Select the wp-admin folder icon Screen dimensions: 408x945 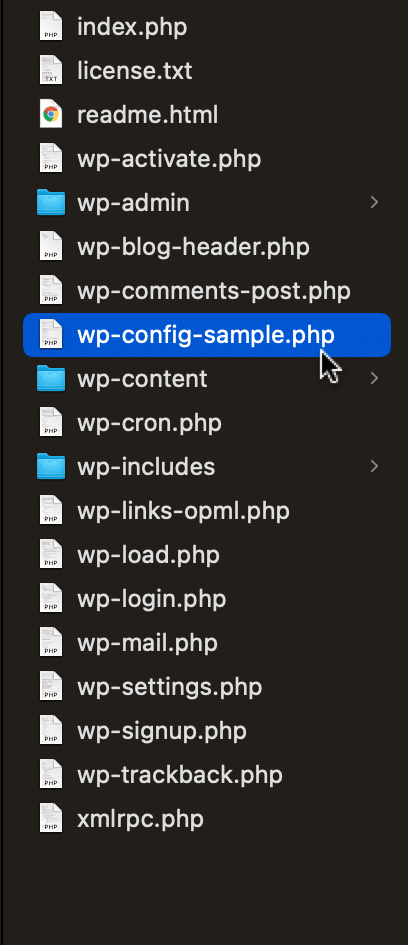point(51,202)
